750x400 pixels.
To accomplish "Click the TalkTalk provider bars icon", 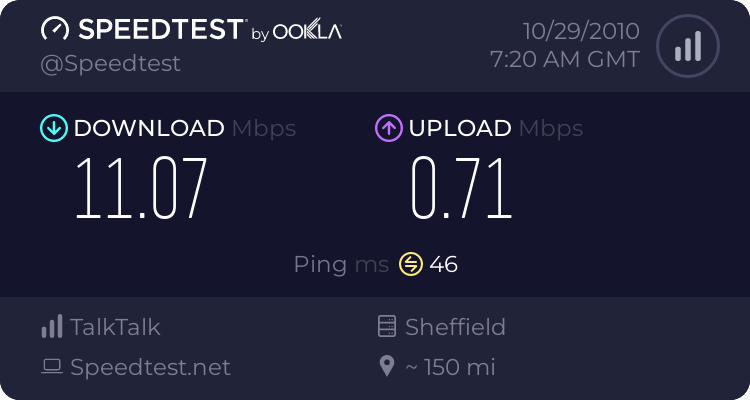I will (52, 327).
